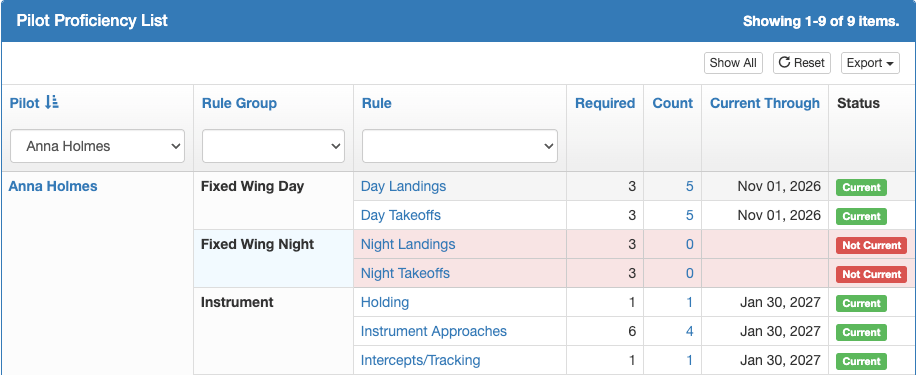916x375 pixels.
Task: Click Not Current badge for Night Takeoffs
Action: pyautogui.click(x=871, y=275)
